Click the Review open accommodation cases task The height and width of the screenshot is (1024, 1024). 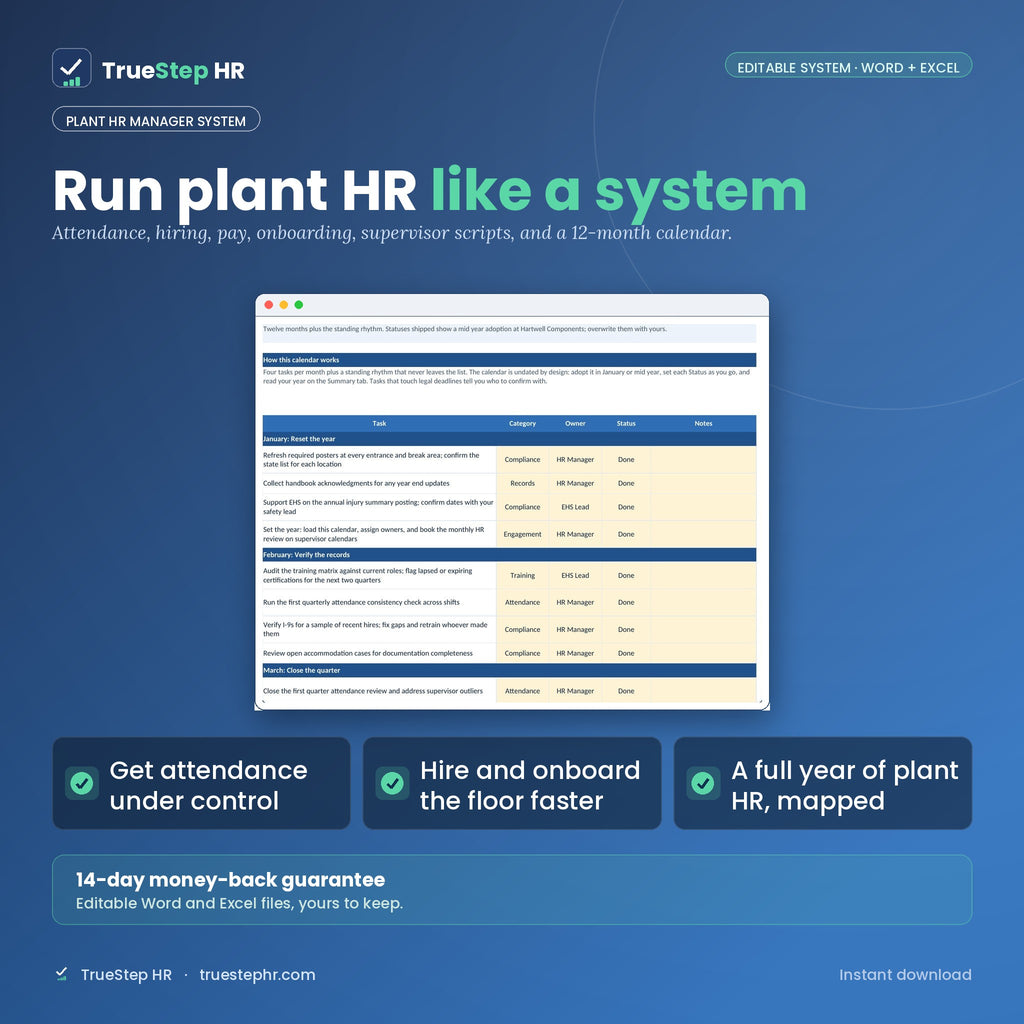[x=379, y=653]
